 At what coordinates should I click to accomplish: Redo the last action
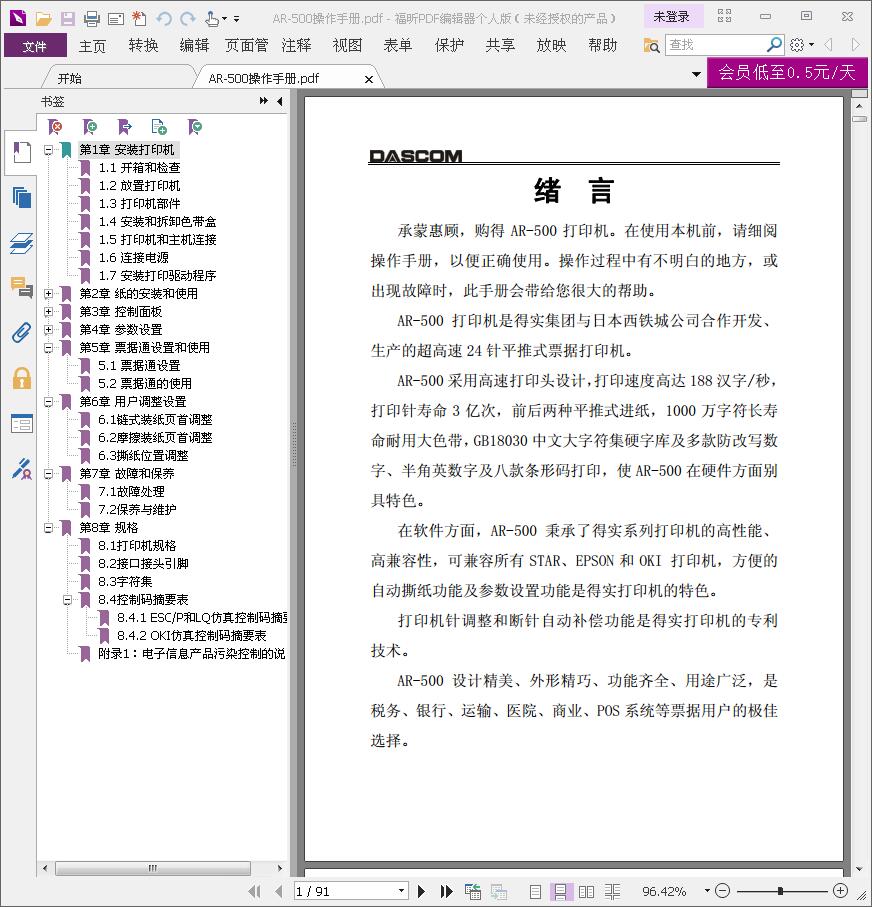187,19
